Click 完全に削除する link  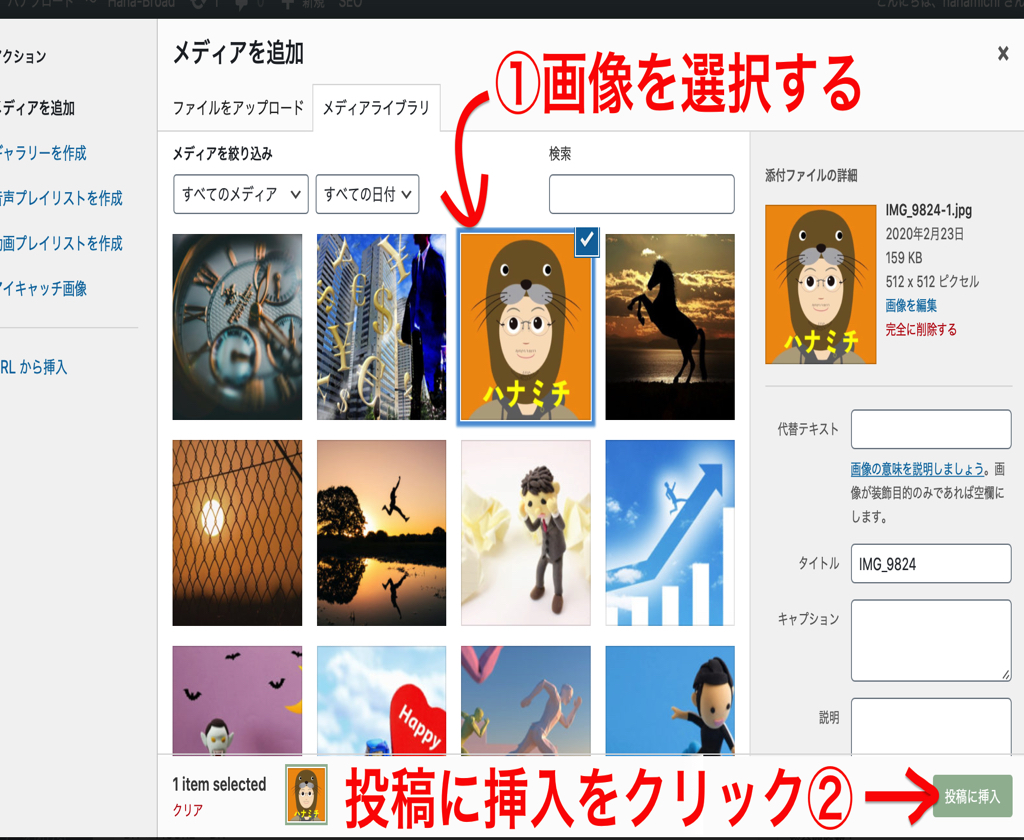click(x=921, y=329)
